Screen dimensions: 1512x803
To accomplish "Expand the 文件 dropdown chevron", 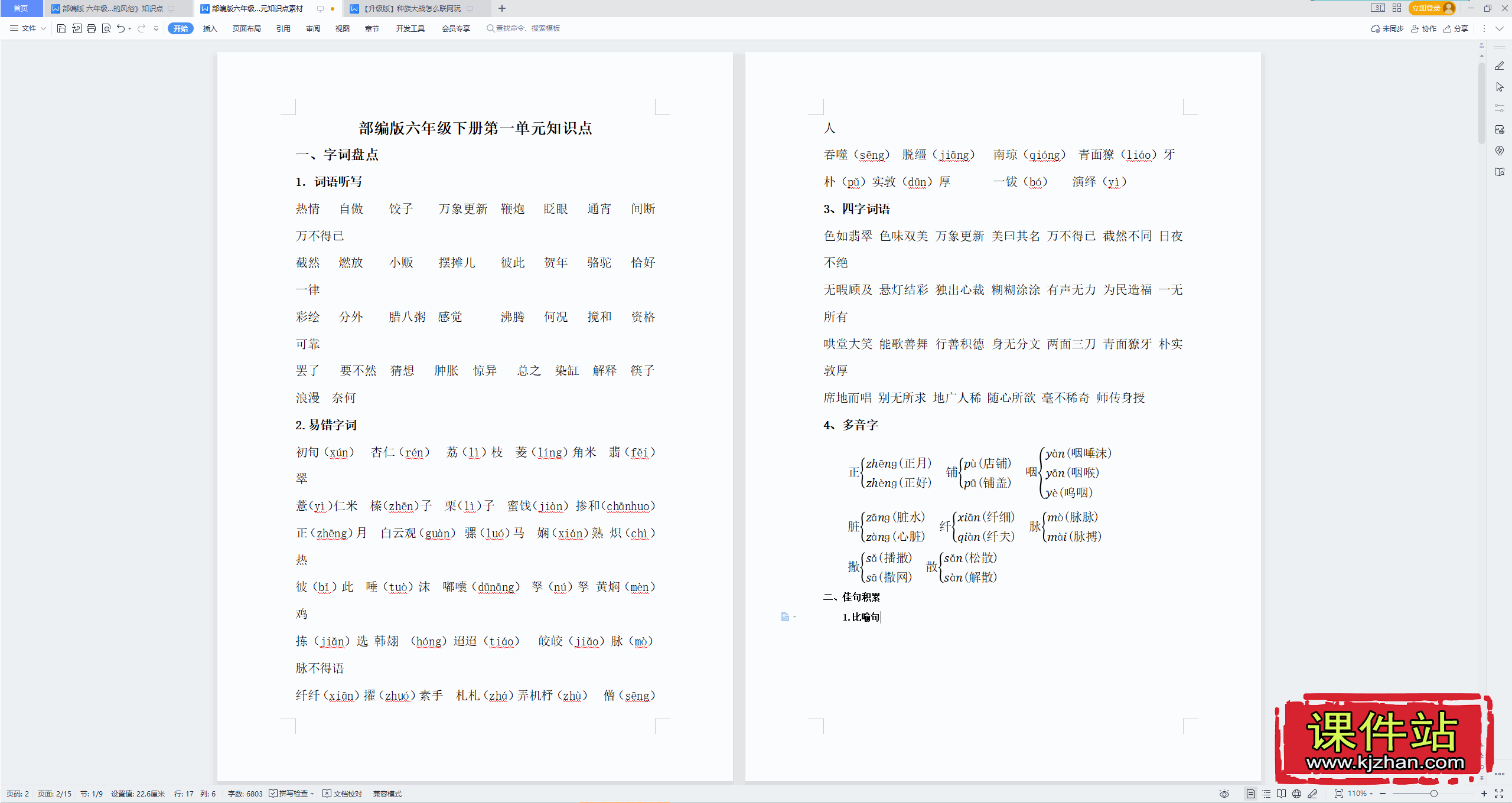I will point(43,28).
